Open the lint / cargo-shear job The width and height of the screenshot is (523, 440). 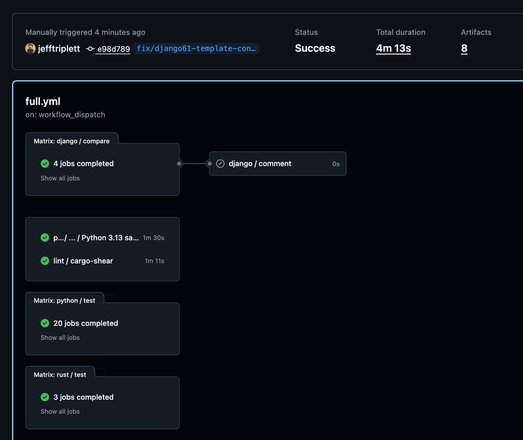click(102, 261)
